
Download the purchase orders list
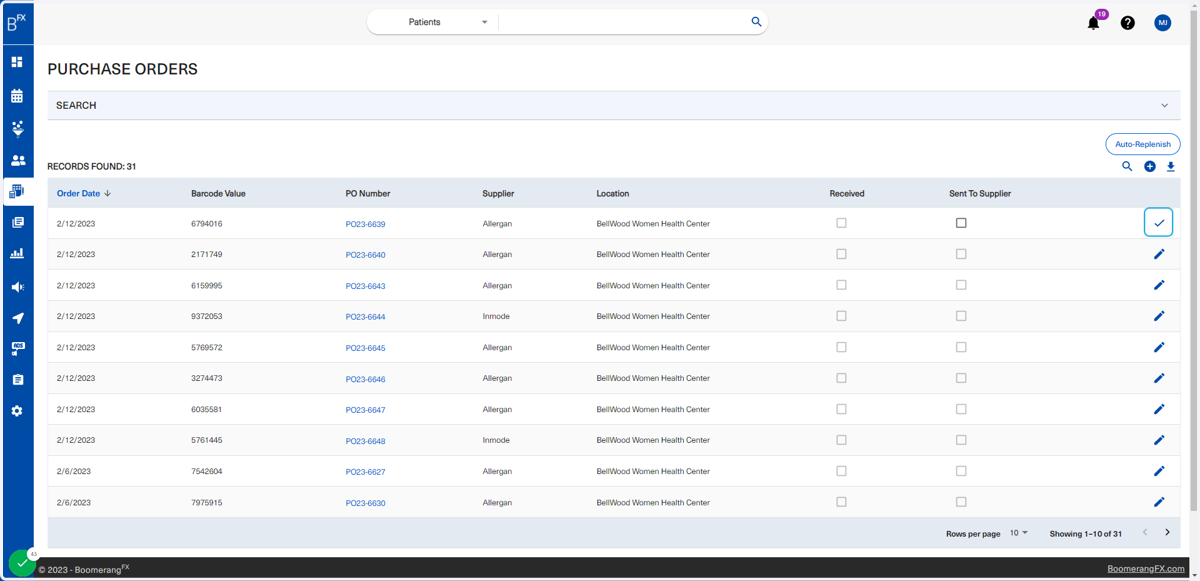pyautogui.click(x=1171, y=167)
